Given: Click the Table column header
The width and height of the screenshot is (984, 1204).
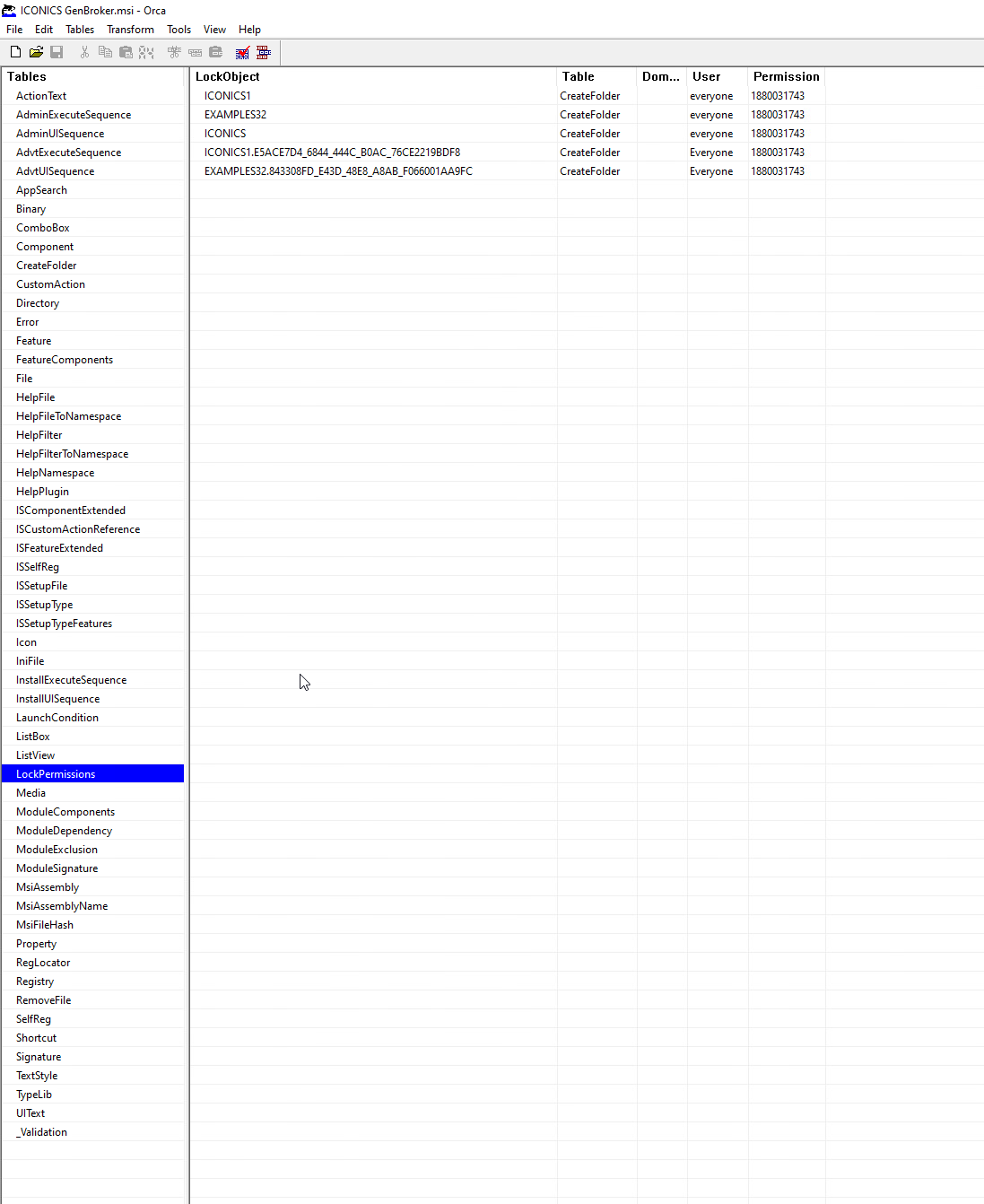Looking at the screenshot, I should click(x=596, y=76).
